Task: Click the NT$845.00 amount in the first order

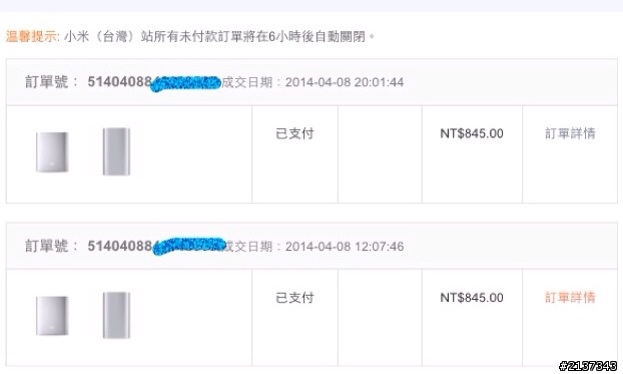Action: pos(472,134)
